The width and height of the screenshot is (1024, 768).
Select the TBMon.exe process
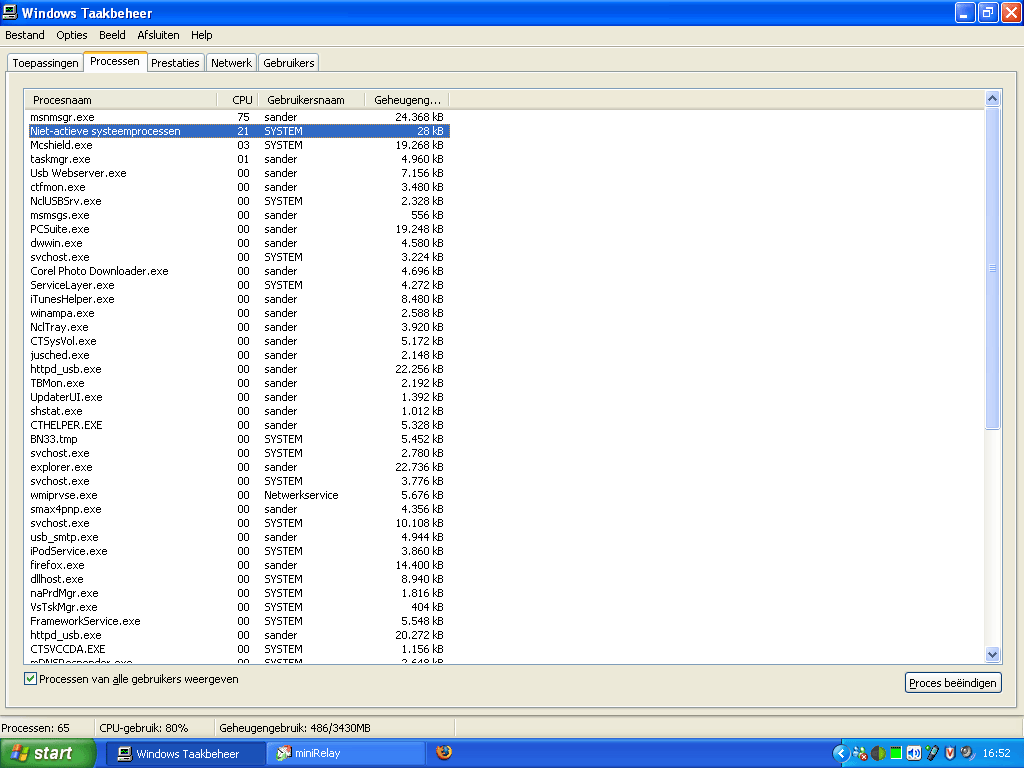[239, 383]
